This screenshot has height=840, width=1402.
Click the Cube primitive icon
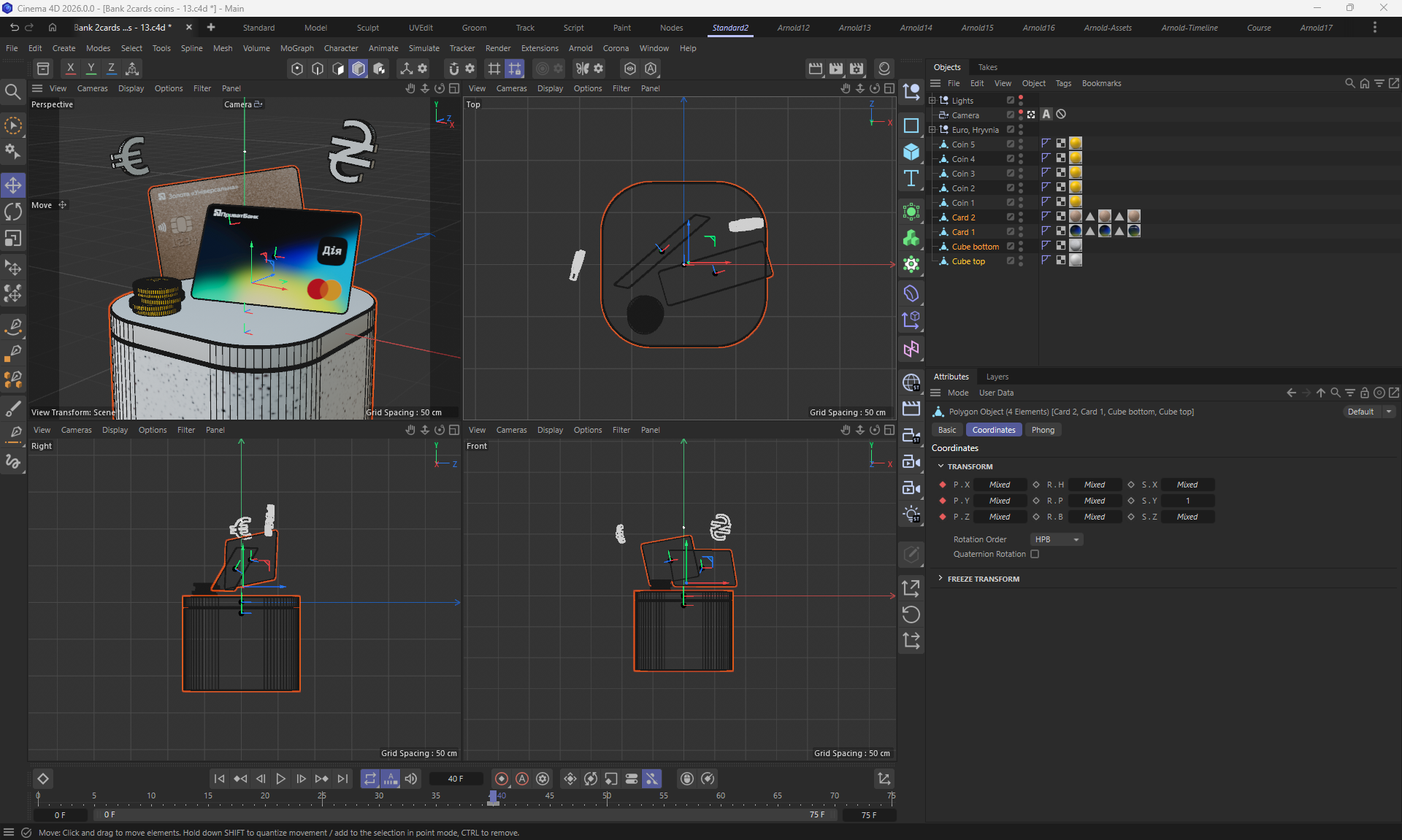click(911, 152)
